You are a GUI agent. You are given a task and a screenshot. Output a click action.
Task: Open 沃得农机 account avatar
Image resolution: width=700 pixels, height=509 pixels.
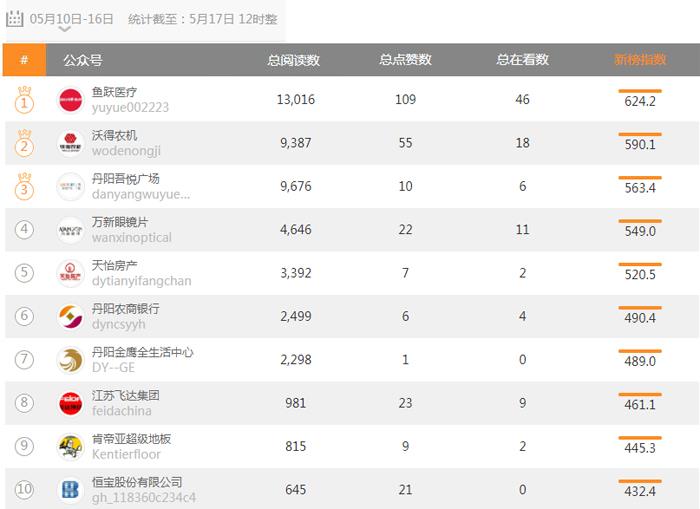[71, 143]
